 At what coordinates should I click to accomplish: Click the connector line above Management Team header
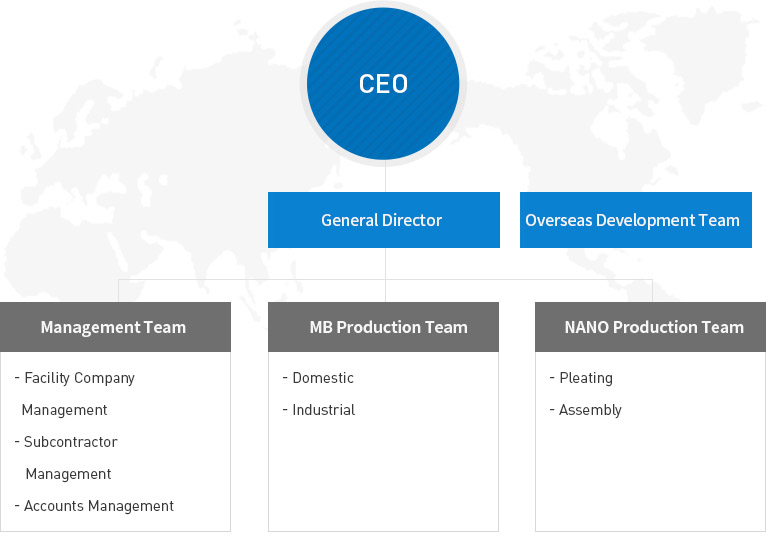(x=119, y=291)
